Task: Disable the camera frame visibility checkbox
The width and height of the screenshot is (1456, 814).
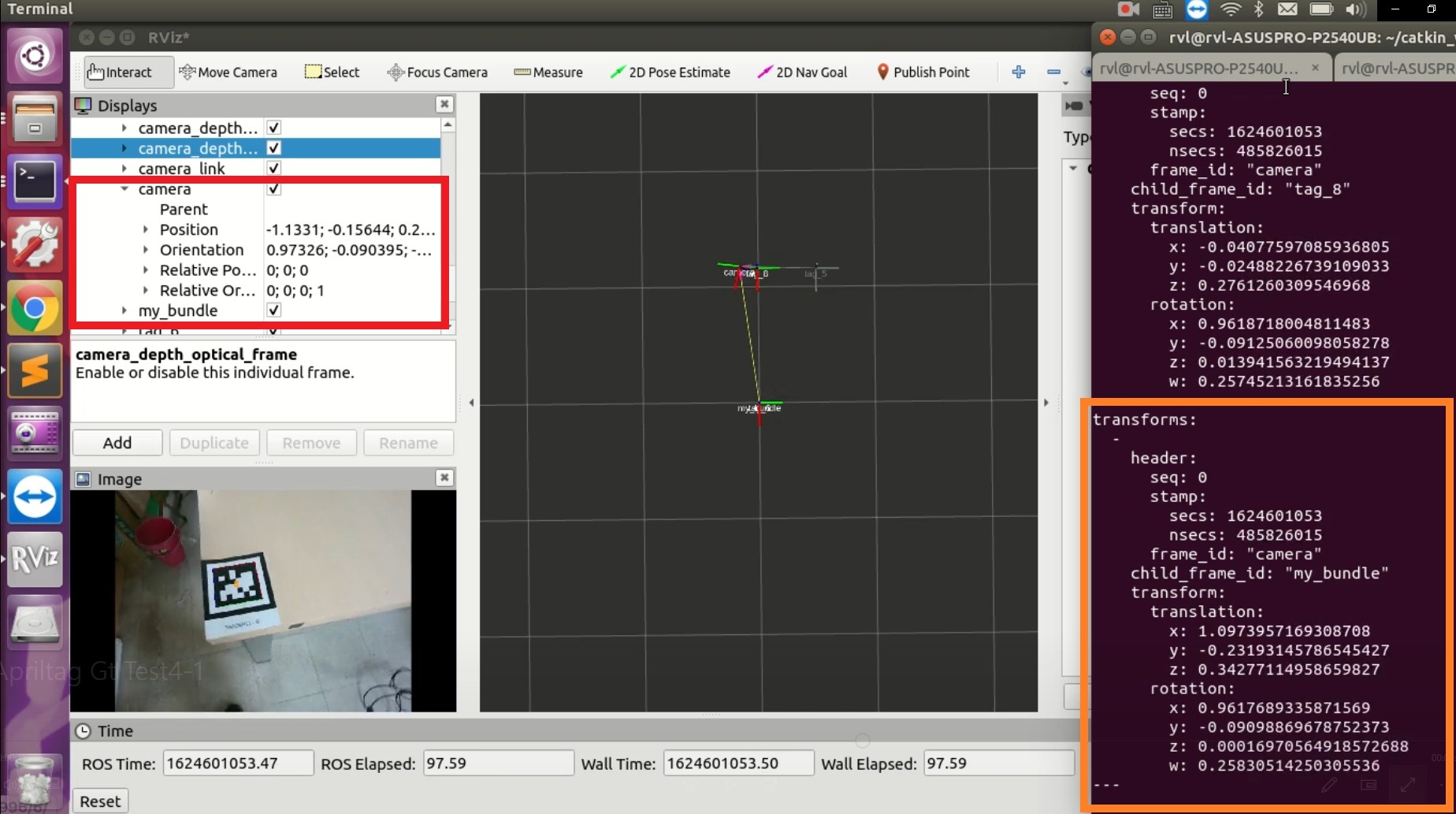Action: [x=273, y=188]
